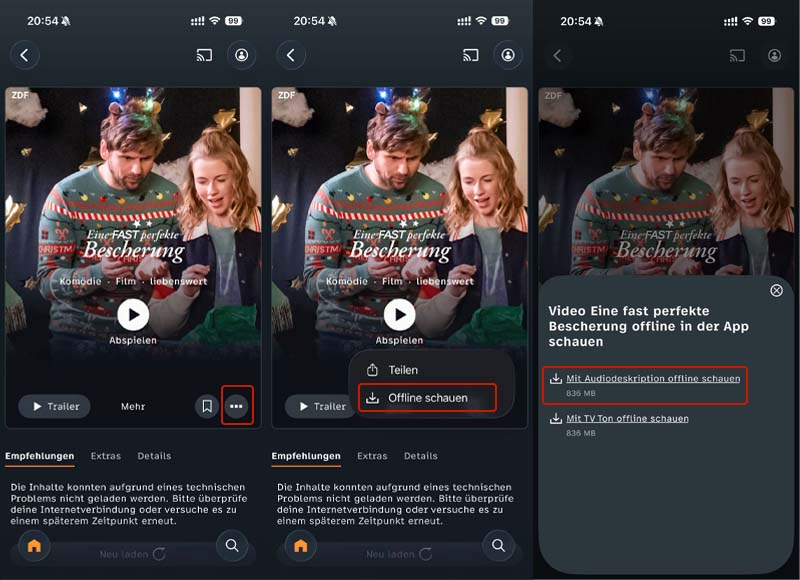Image resolution: width=800 pixels, height=580 pixels.
Task: Open the Details tab
Action: 153,455
